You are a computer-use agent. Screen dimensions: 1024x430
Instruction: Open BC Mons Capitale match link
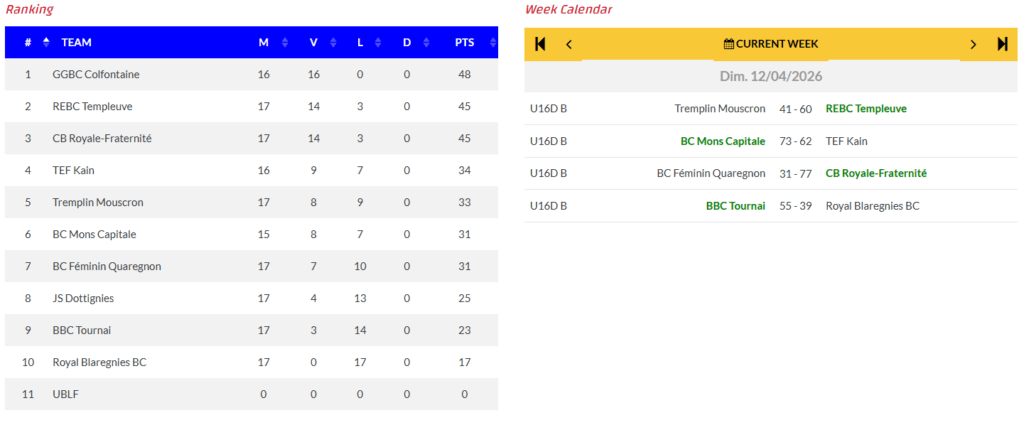click(723, 141)
